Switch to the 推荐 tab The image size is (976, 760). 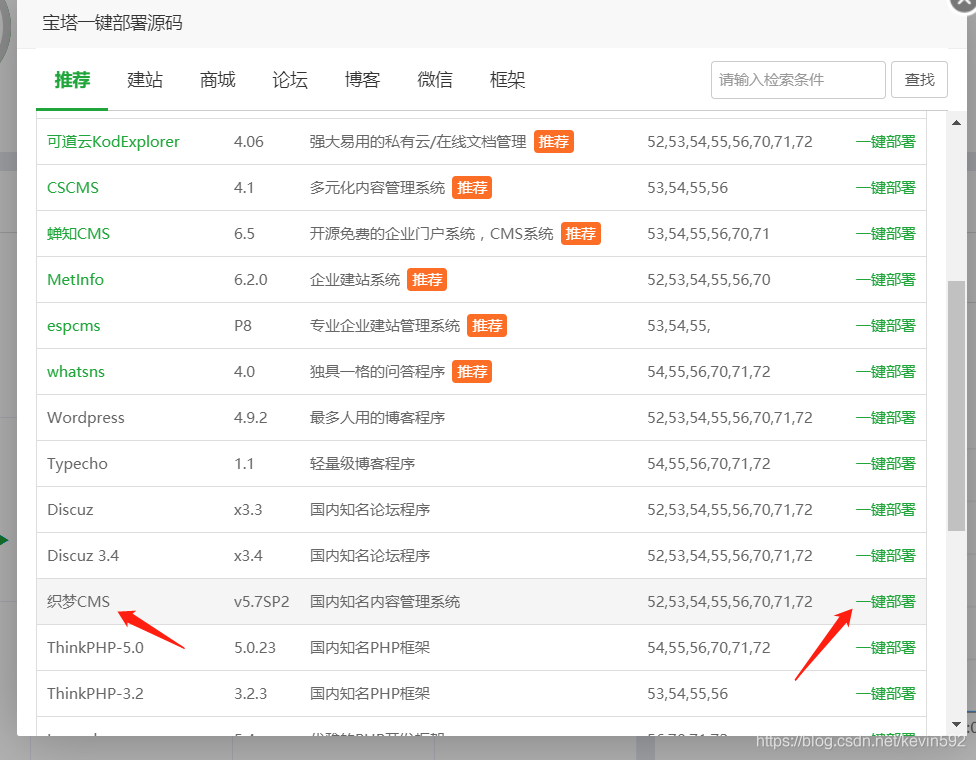[x=72, y=80]
